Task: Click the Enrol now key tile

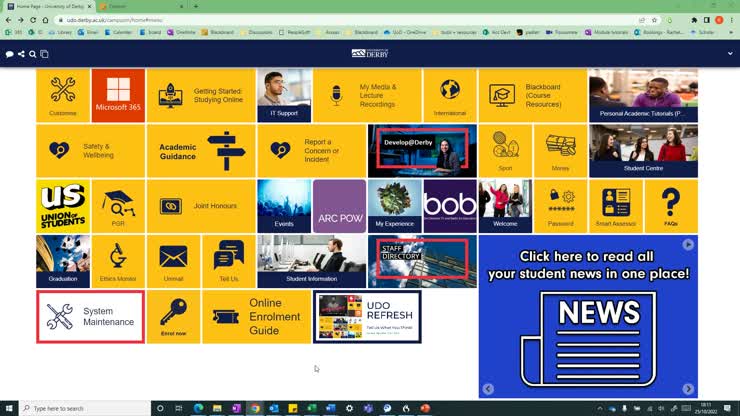Action: [173, 316]
